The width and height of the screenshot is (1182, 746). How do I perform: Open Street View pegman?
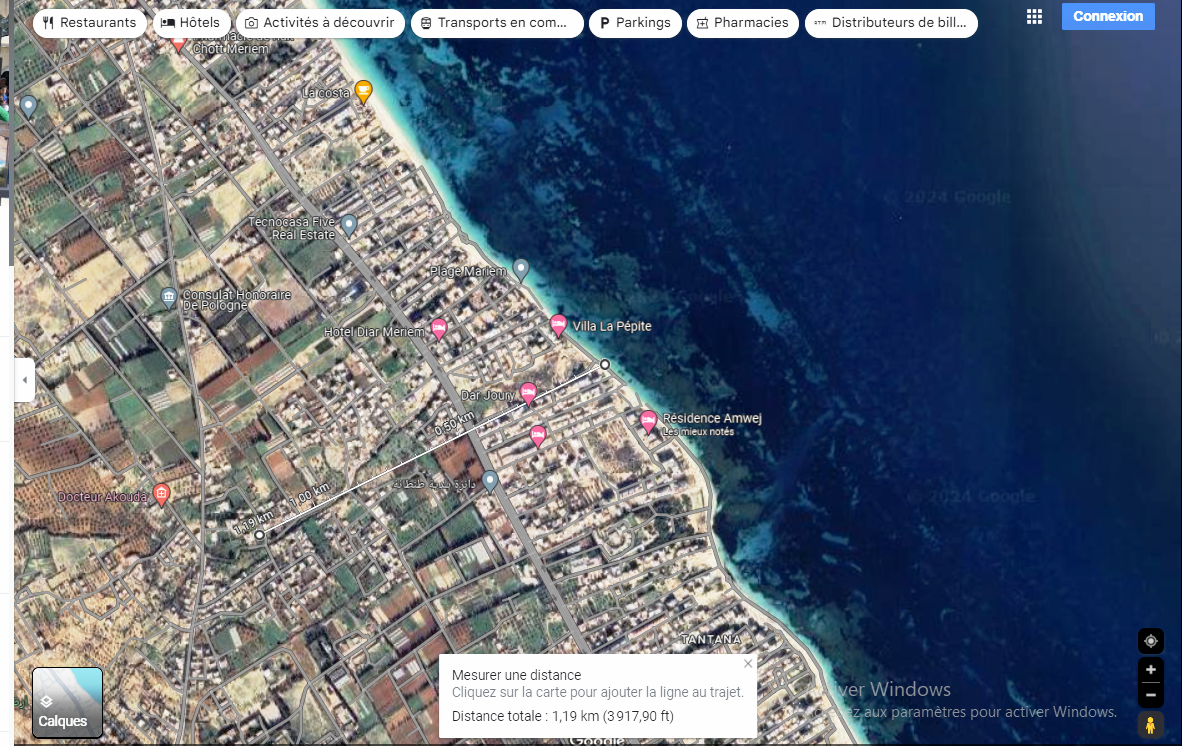pos(1150,725)
